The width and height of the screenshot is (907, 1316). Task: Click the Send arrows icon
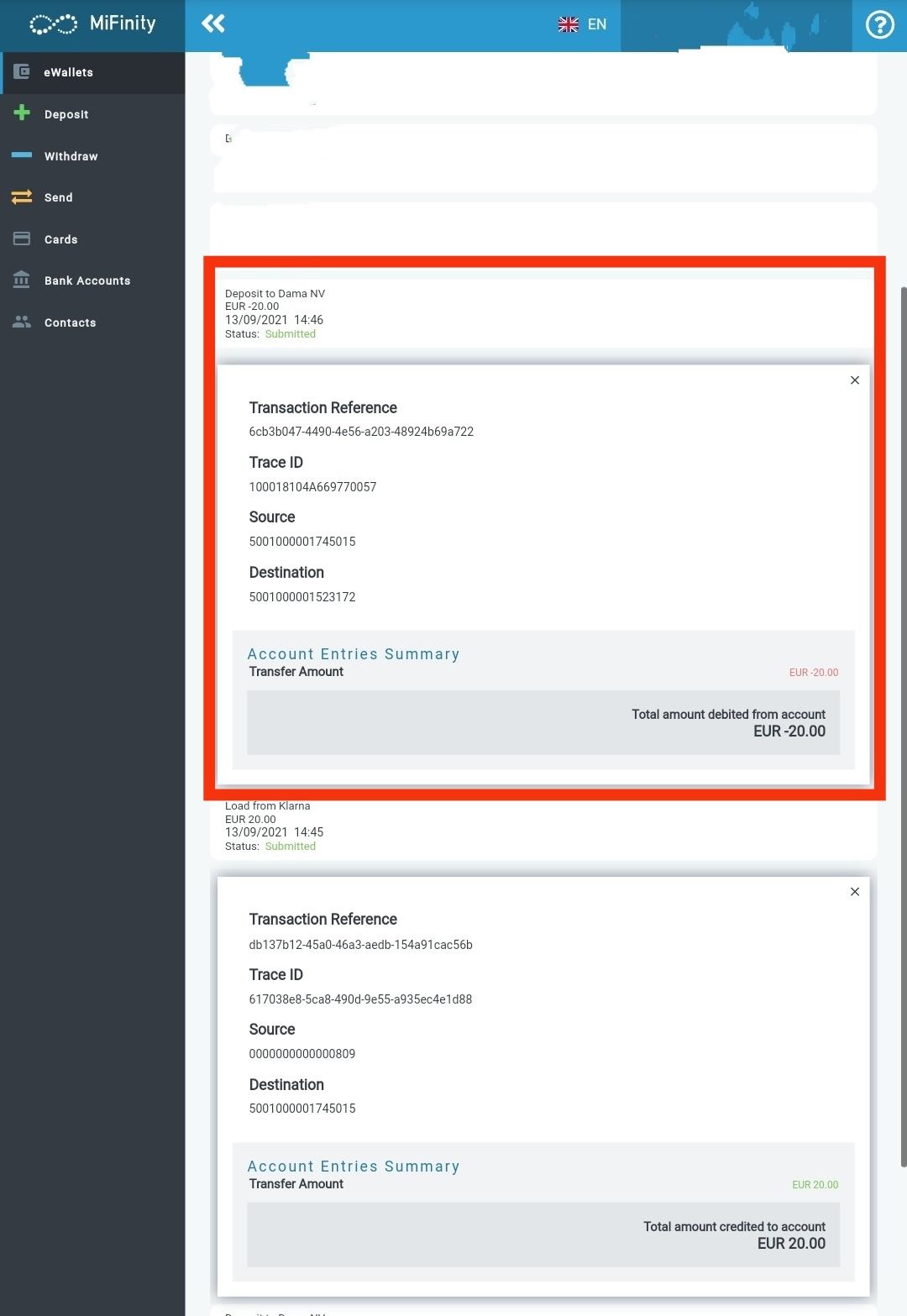pos(22,197)
